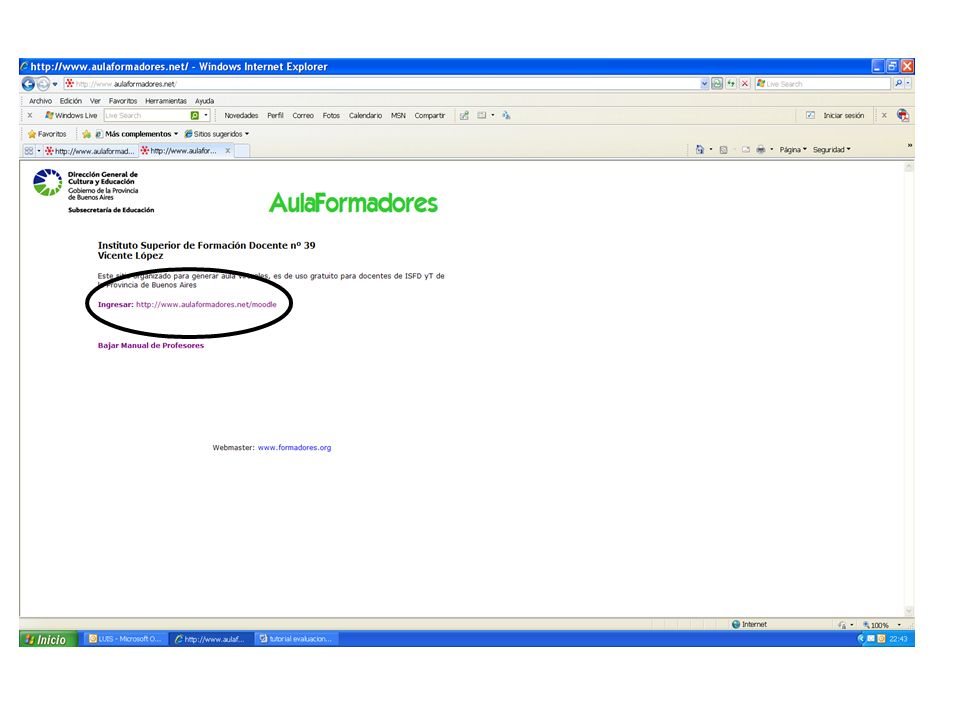
Task: Click the Adobe PDF toolbar icon
Action: coord(902,115)
